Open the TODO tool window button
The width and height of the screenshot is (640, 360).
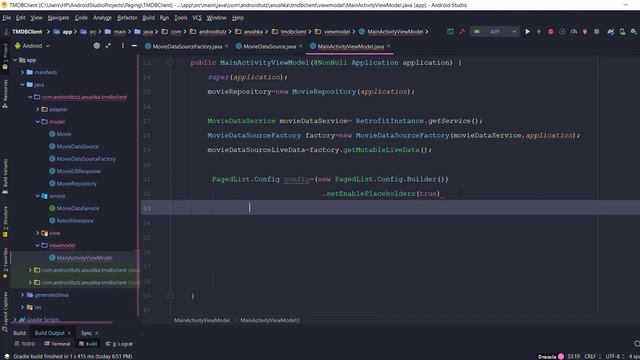coord(24,344)
